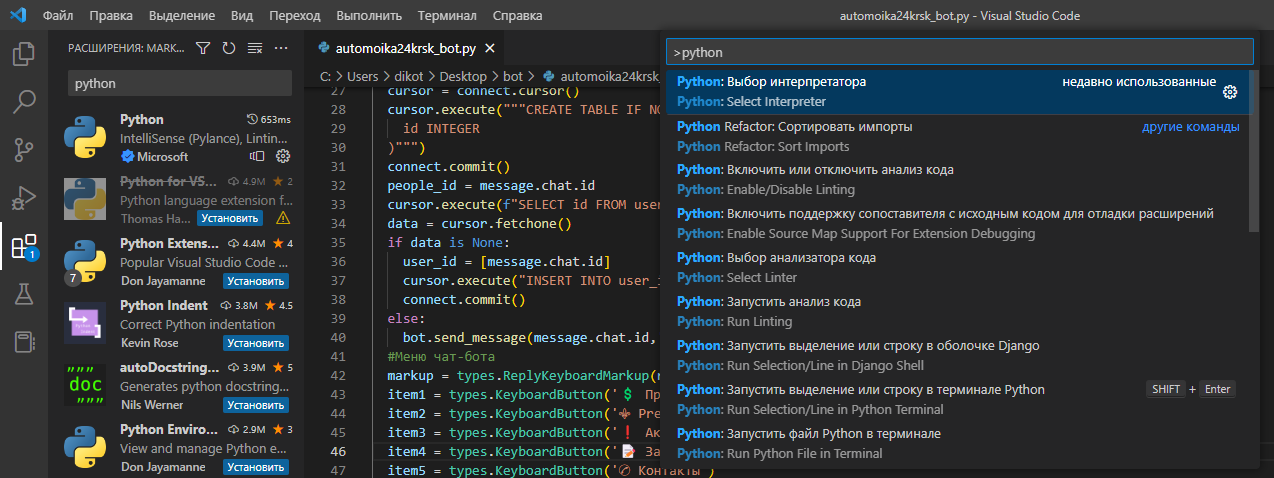Click the data = cursor.fetchone() line
This screenshot has height=478, width=1274.
[x=479, y=224]
